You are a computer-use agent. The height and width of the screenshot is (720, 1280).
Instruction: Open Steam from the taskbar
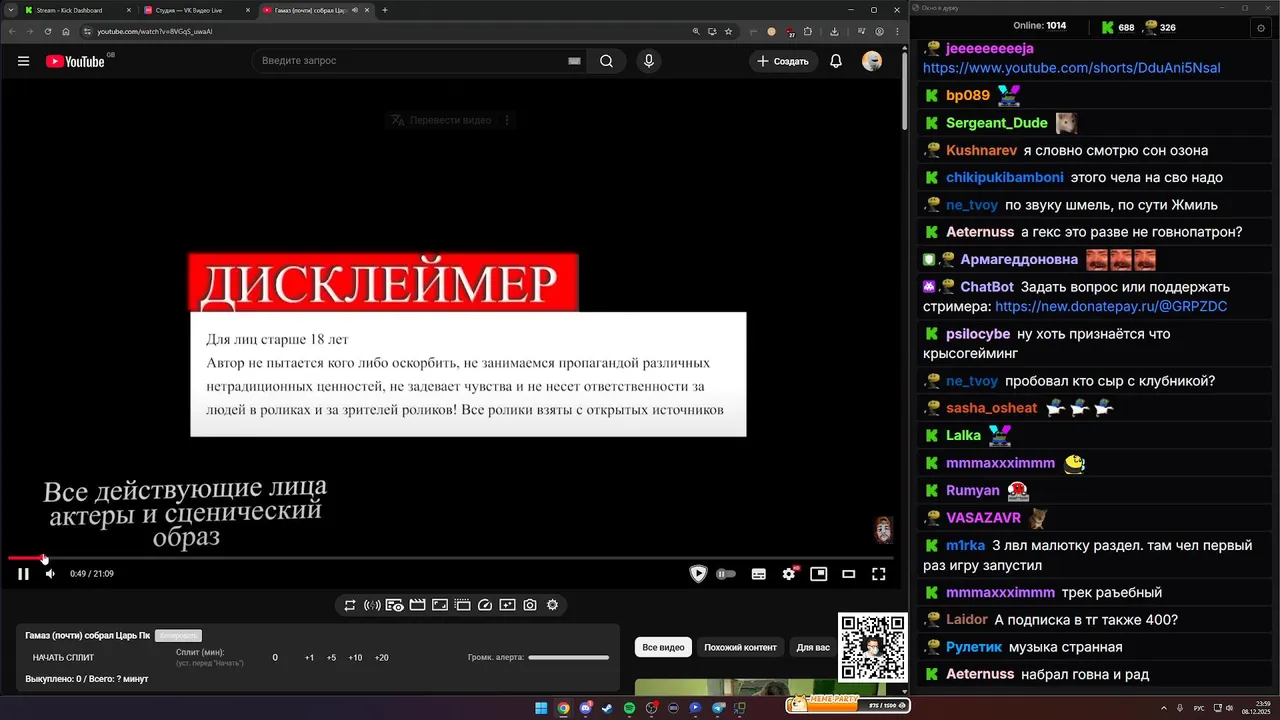pos(607,708)
